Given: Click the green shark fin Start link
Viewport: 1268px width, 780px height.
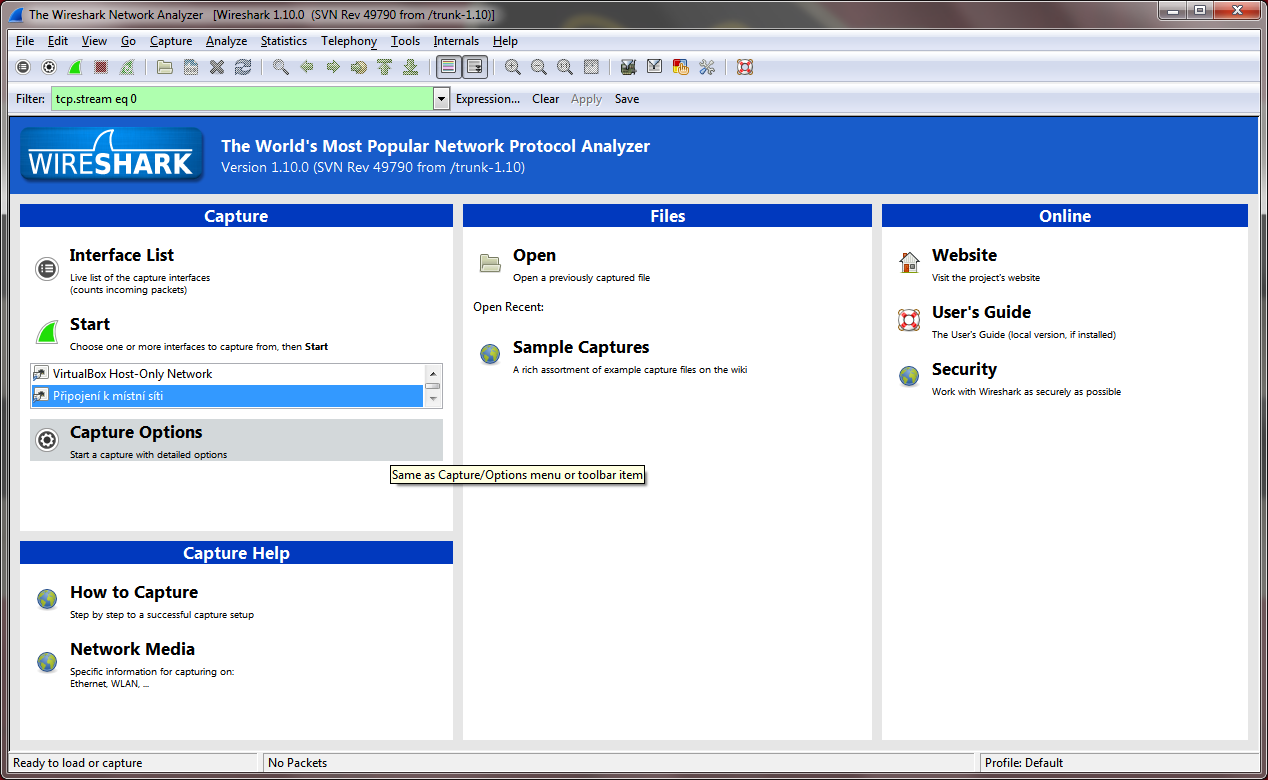Looking at the screenshot, I should point(90,325).
